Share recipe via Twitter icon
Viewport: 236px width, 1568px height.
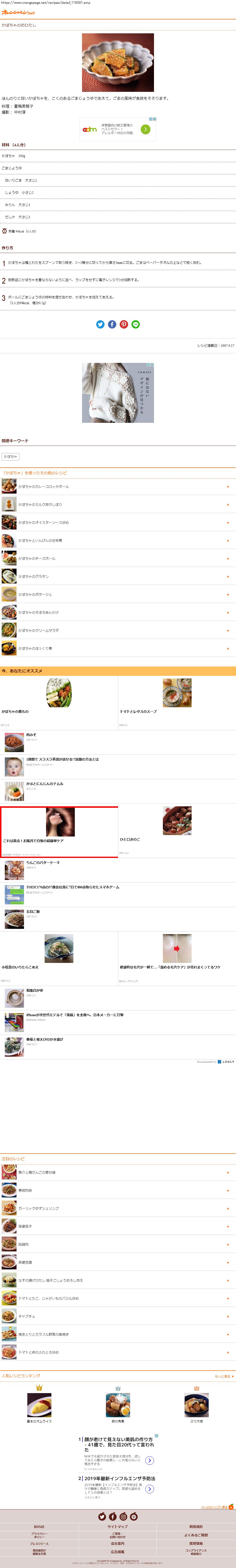pos(100,324)
